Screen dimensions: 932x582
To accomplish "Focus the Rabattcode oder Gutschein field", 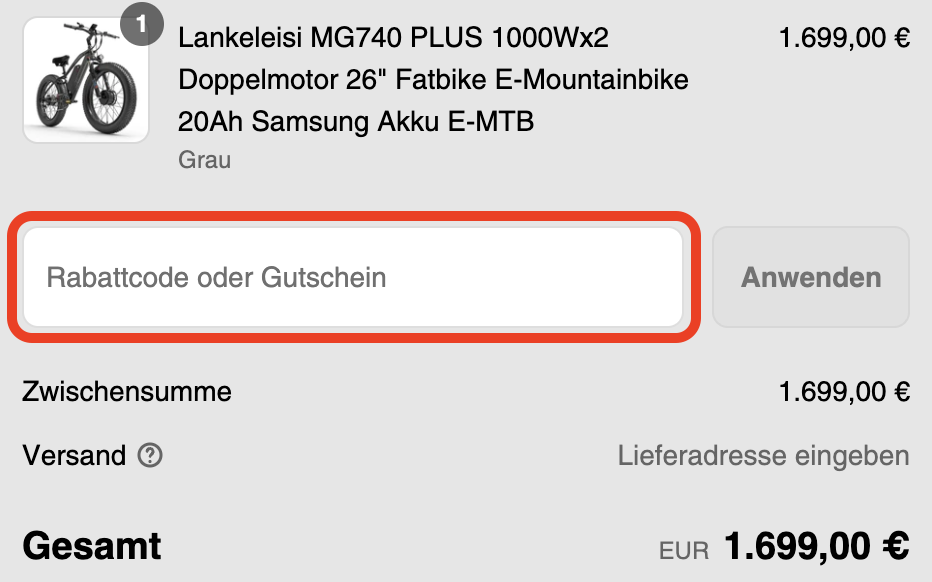I will [x=353, y=277].
